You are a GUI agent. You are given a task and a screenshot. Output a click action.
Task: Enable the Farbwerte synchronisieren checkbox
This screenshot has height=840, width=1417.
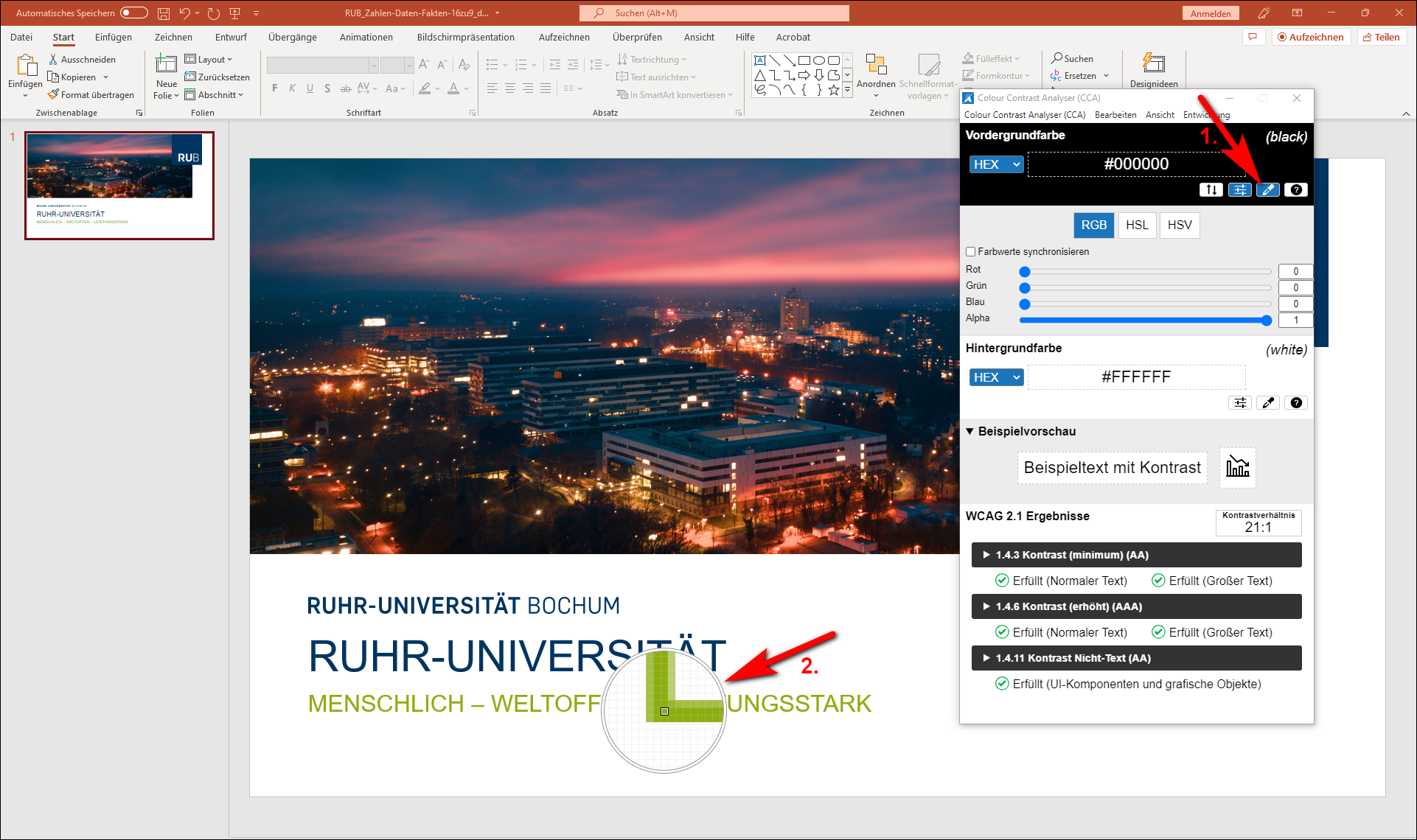pos(971,251)
